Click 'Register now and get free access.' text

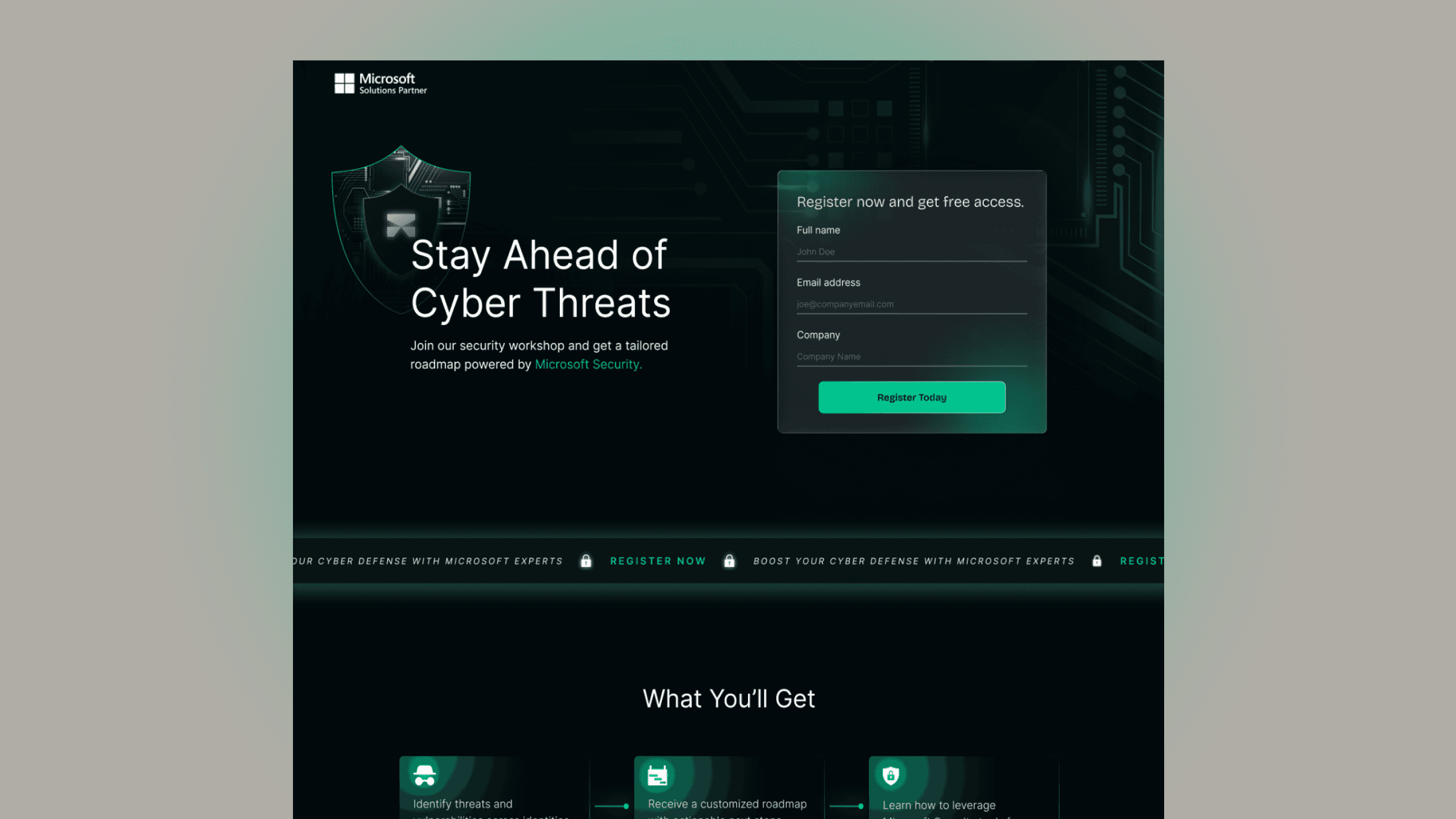[x=910, y=202]
